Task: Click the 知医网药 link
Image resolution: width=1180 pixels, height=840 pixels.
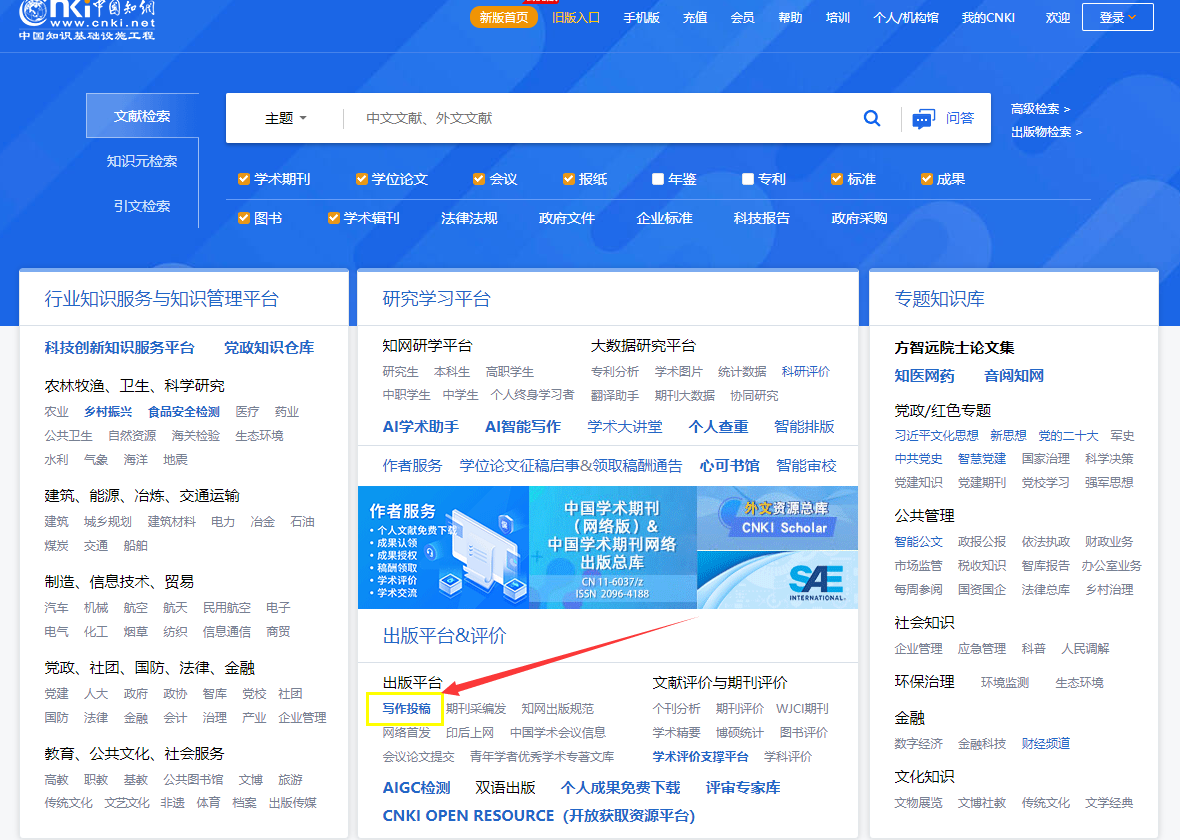Action: (924, 376)
